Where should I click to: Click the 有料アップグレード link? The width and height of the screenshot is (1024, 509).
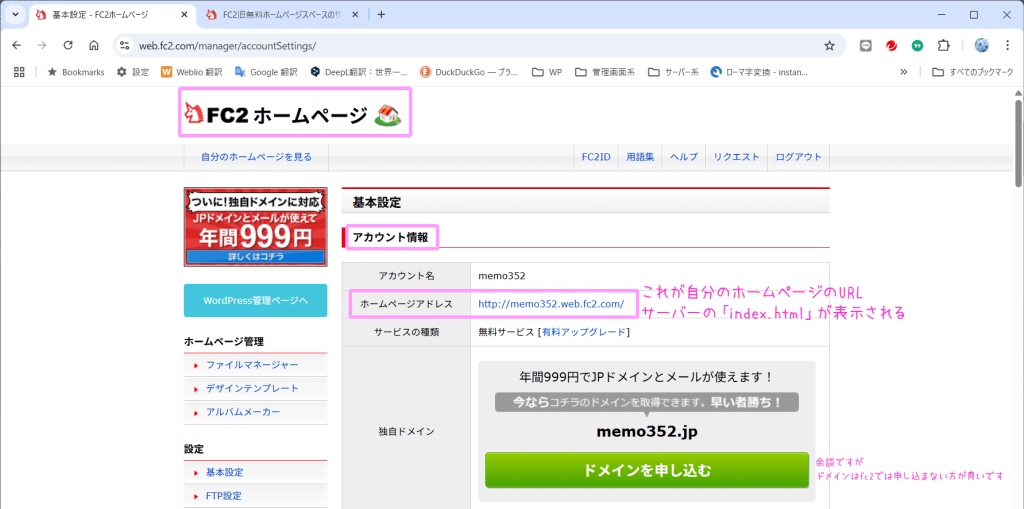coord(583,332)
